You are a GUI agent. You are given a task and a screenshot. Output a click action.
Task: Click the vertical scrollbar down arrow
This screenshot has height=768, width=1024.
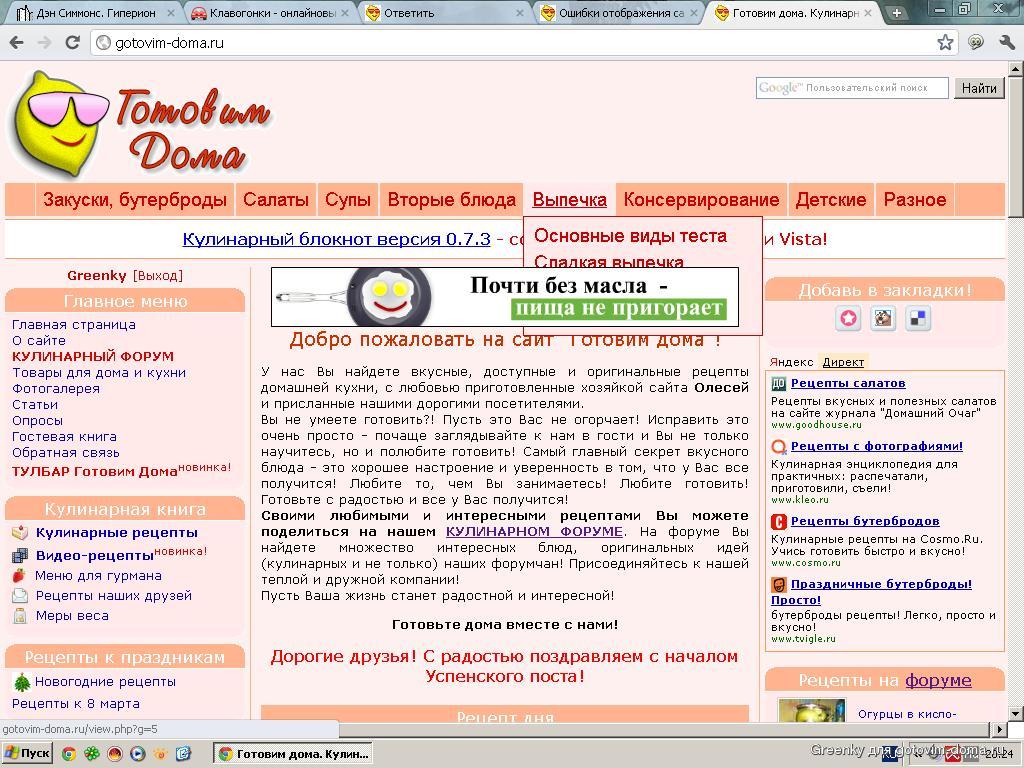(x=1016, y=714)
